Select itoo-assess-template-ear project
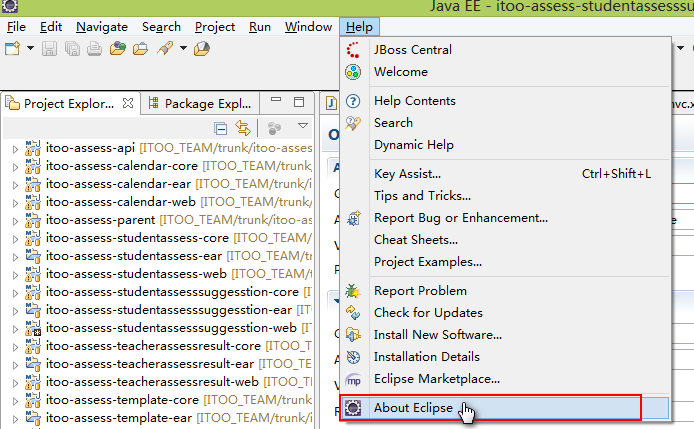Viewport: 694px width, 429px height. [119, 418]
